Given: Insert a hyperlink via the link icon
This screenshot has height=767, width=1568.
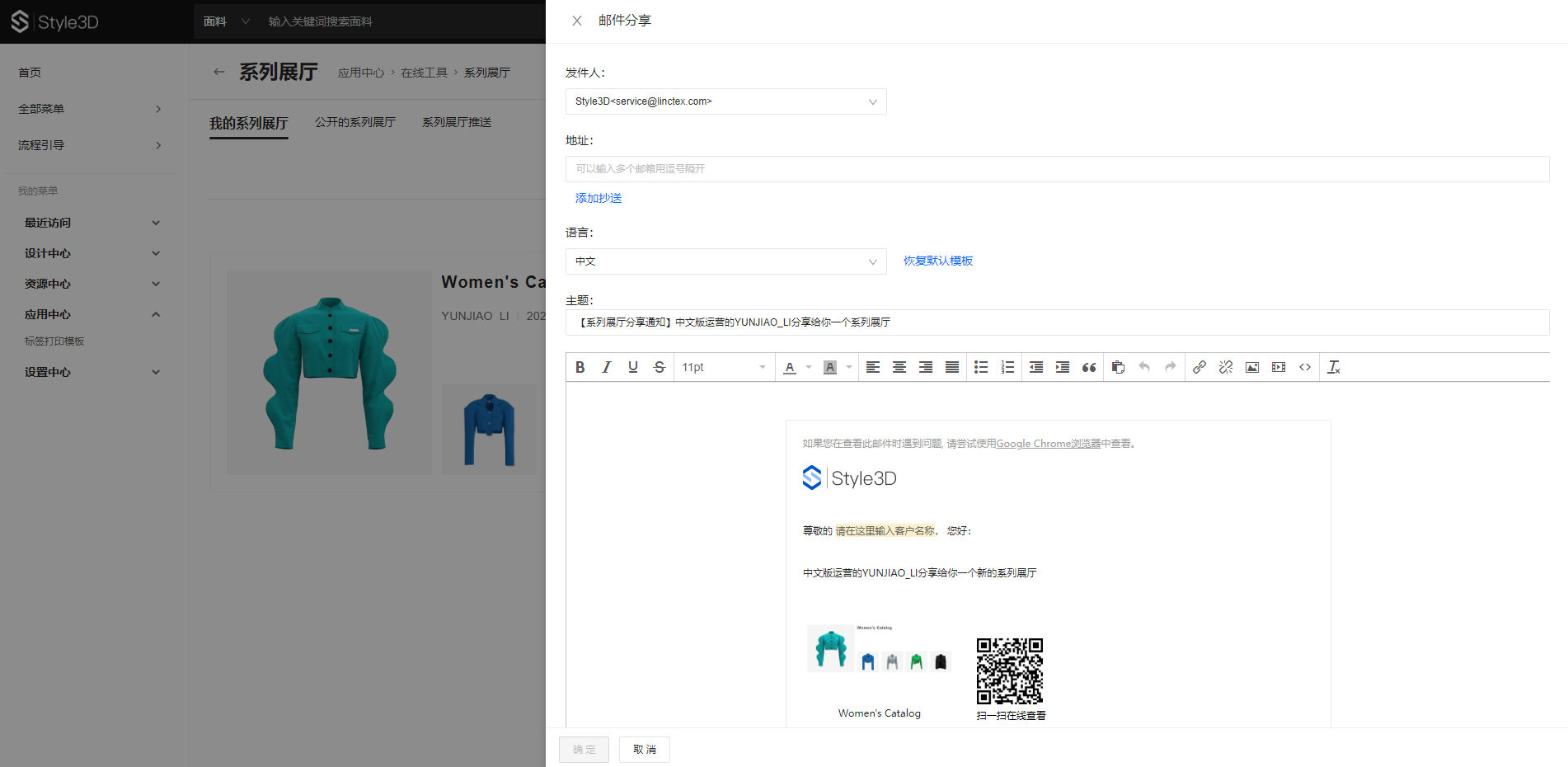Looking at the screenshot, I should (1199, 367).
